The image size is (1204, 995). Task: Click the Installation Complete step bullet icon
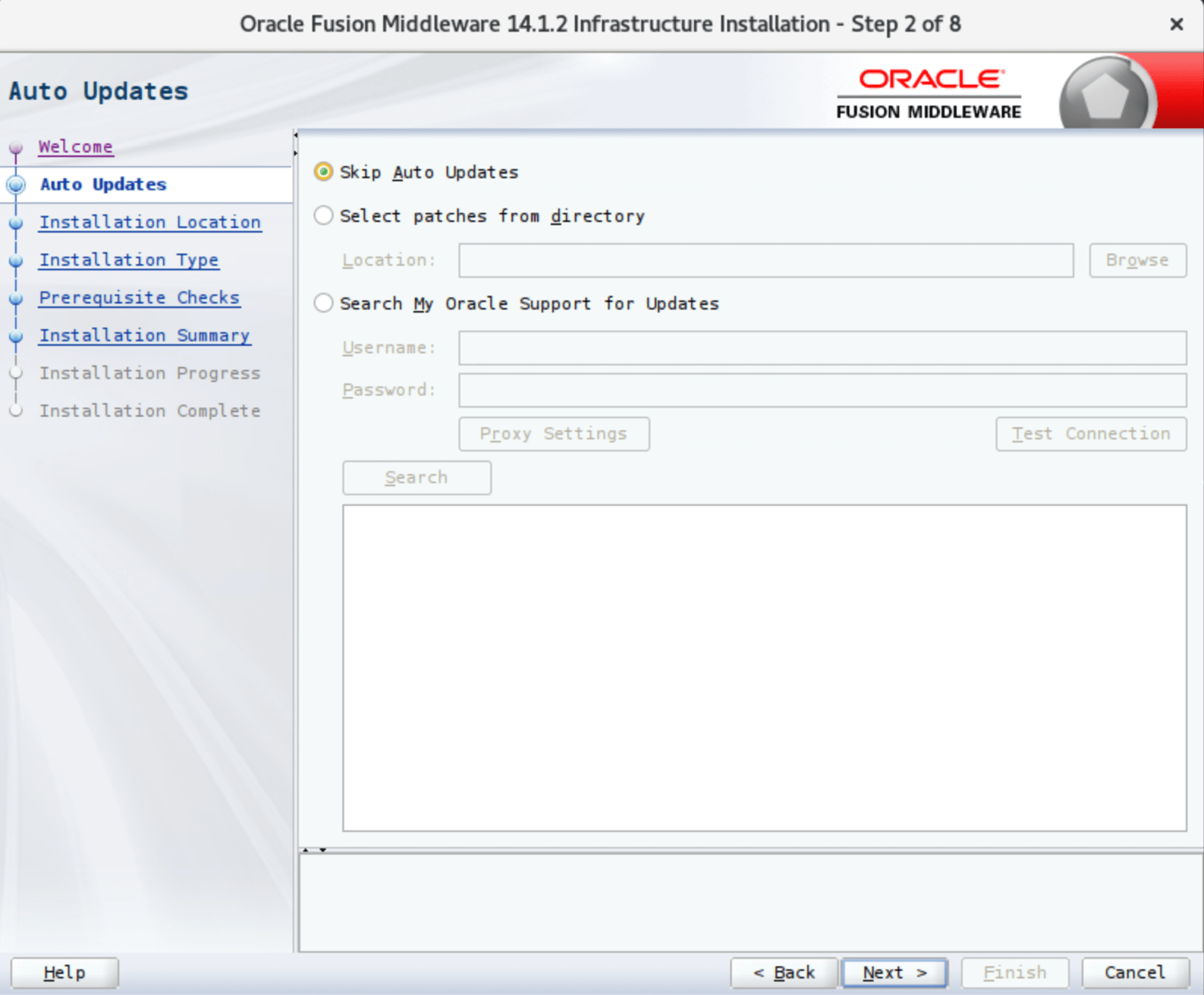click(x=16, y=411)
